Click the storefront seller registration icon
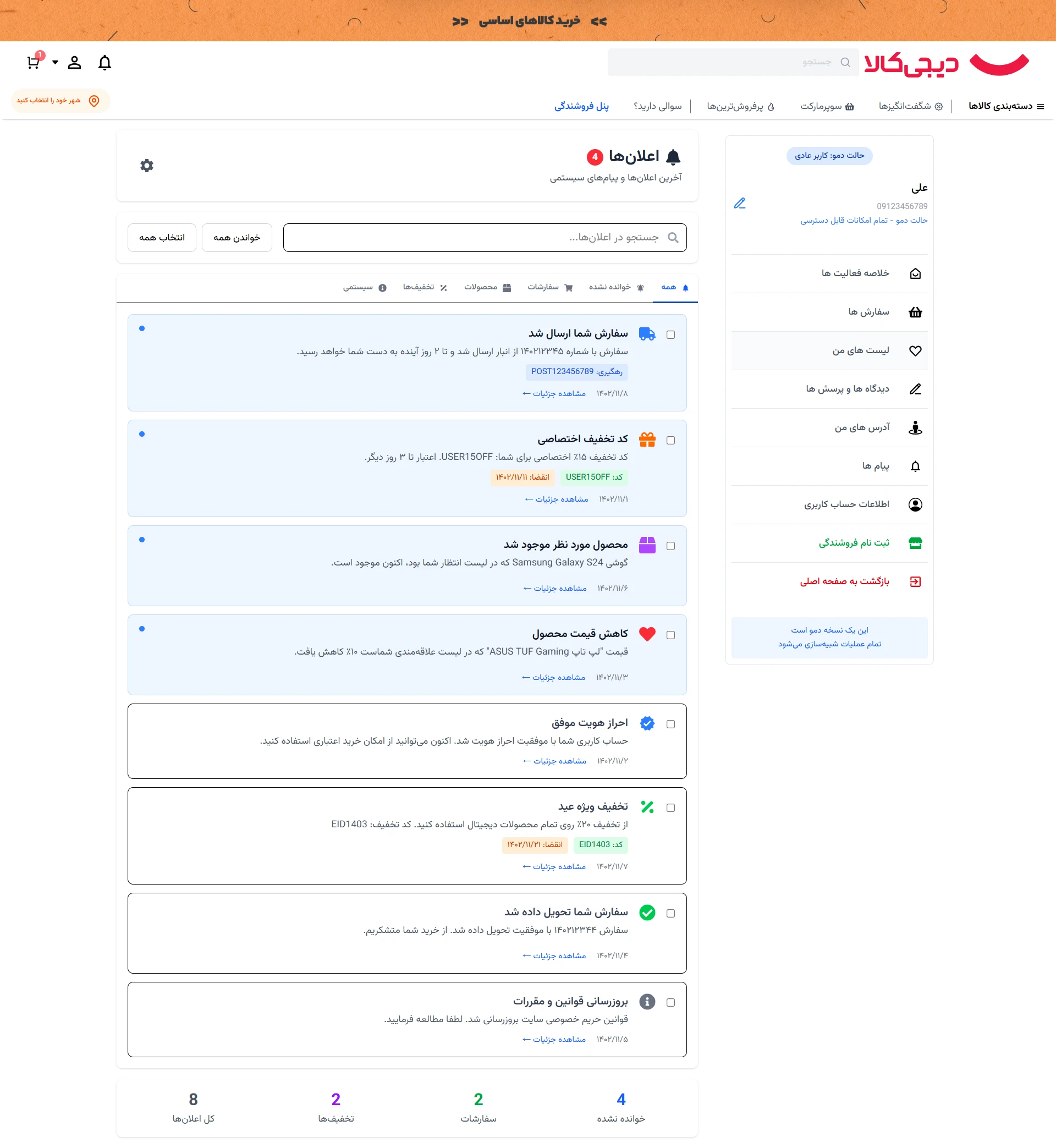 [915, 543]
